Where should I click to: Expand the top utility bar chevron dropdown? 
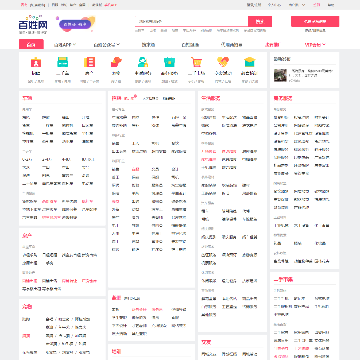pyautogui.click(x=297, y=5)
